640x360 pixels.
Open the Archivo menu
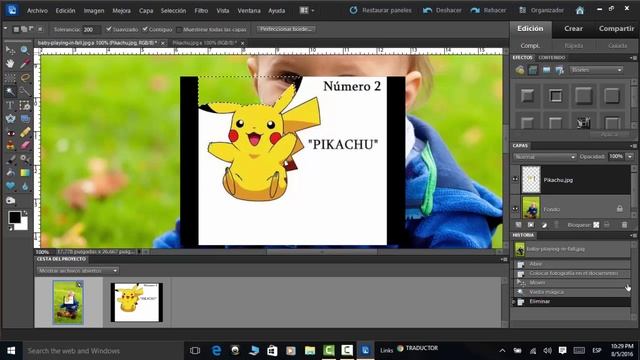coord(37,11)
